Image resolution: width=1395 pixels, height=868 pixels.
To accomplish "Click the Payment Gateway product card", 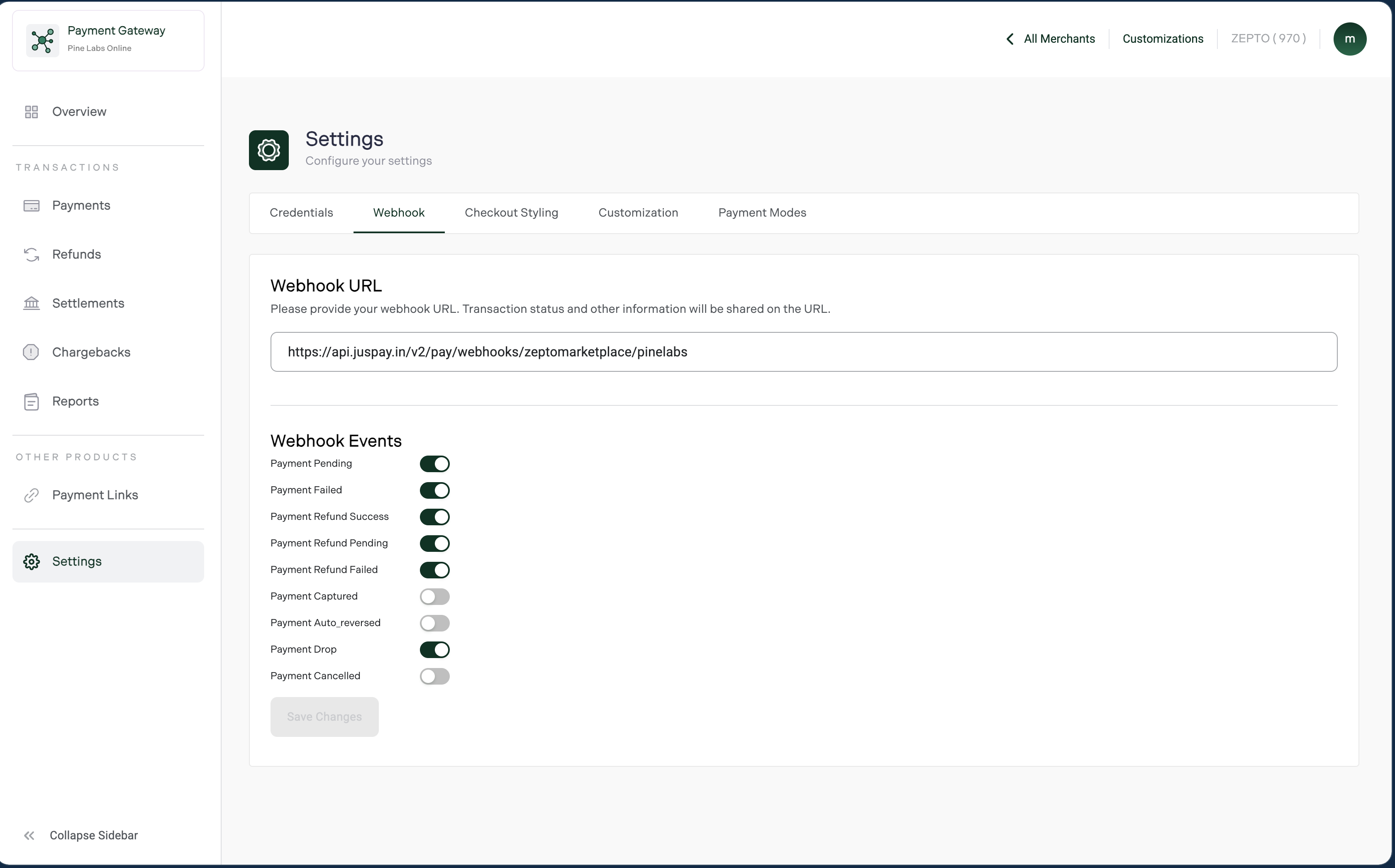I will [108, 40].
